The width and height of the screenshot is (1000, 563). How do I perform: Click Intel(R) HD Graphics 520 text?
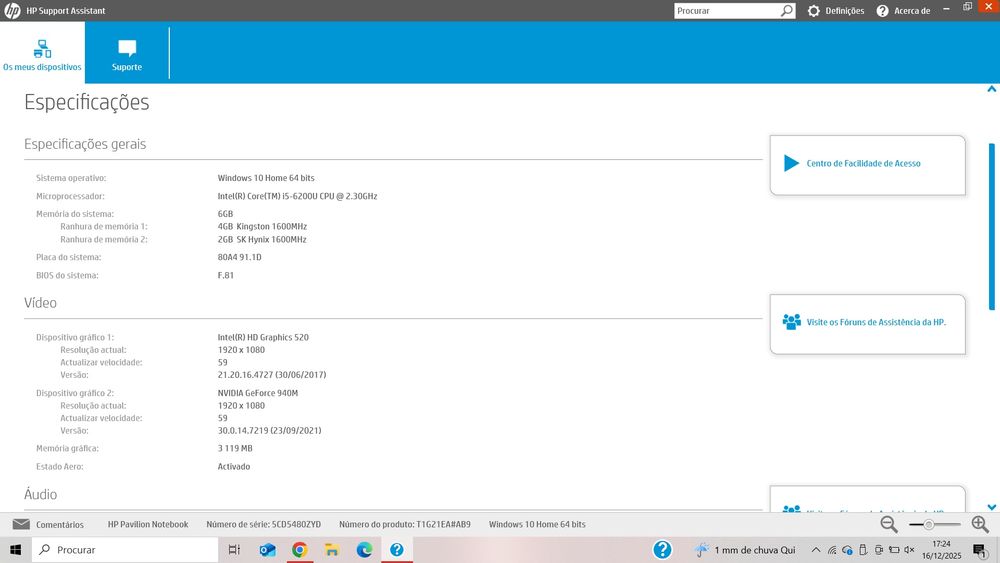(x=263, y=337)
